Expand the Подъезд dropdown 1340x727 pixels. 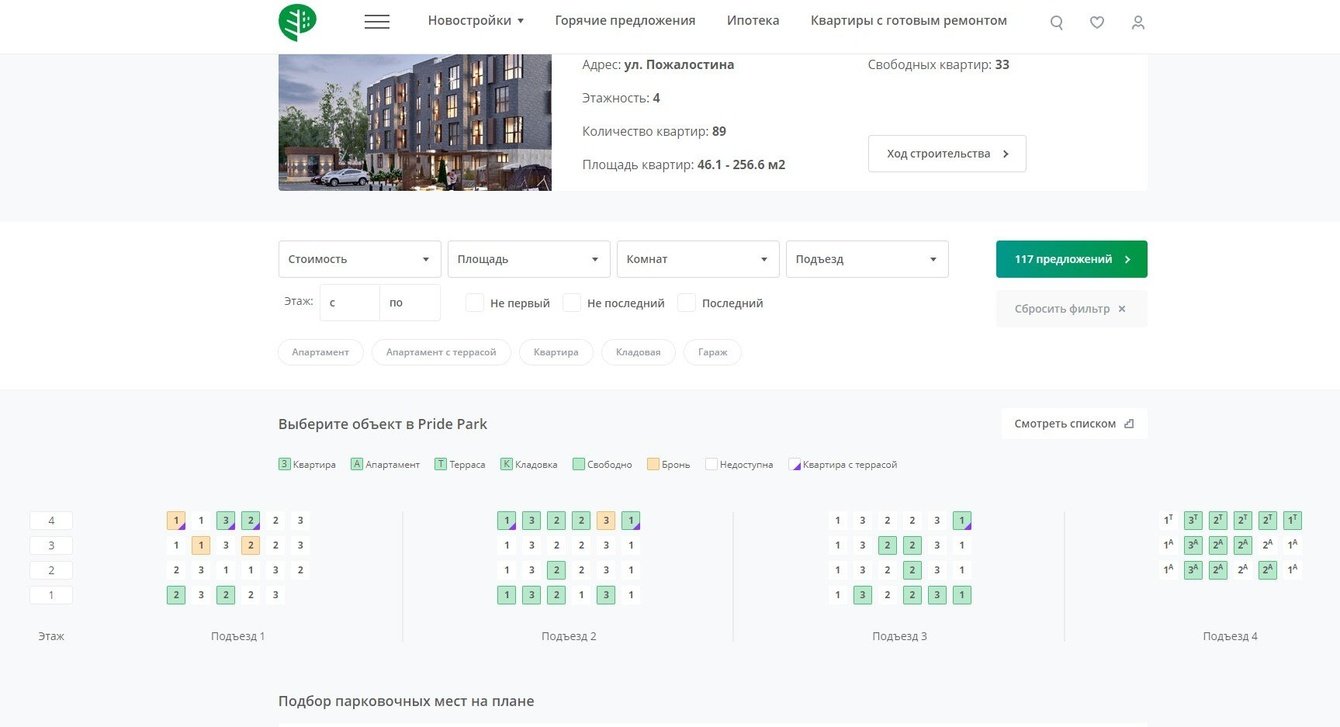[x=867, y=259]
